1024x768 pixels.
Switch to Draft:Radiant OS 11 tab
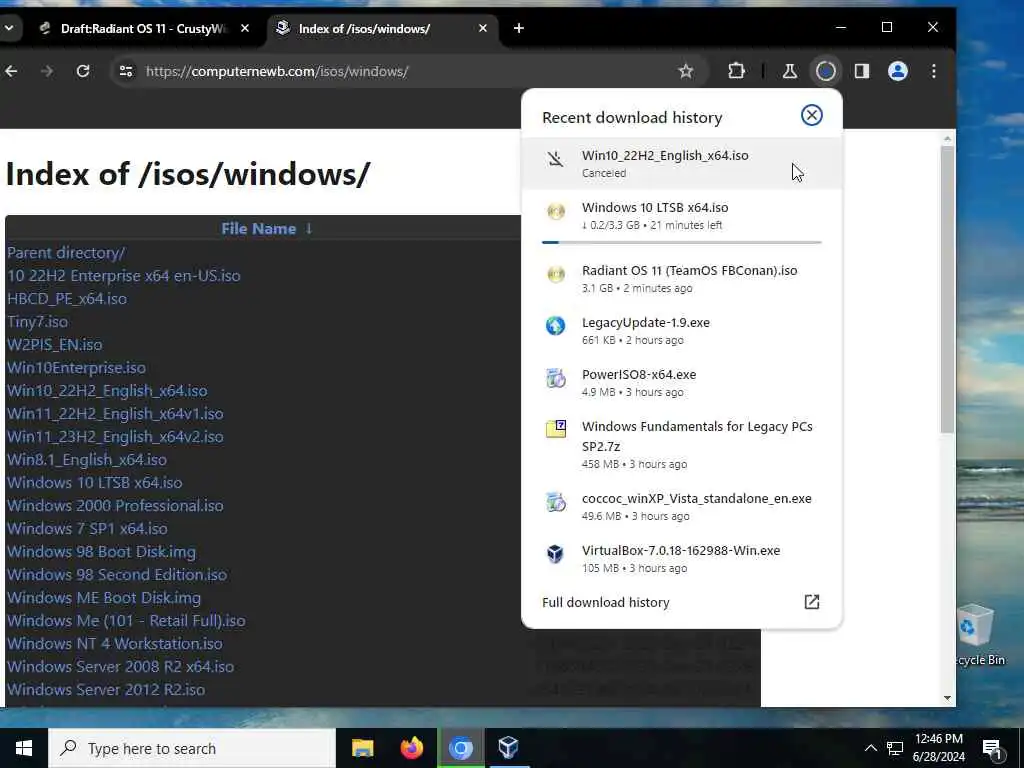point(144,29)
